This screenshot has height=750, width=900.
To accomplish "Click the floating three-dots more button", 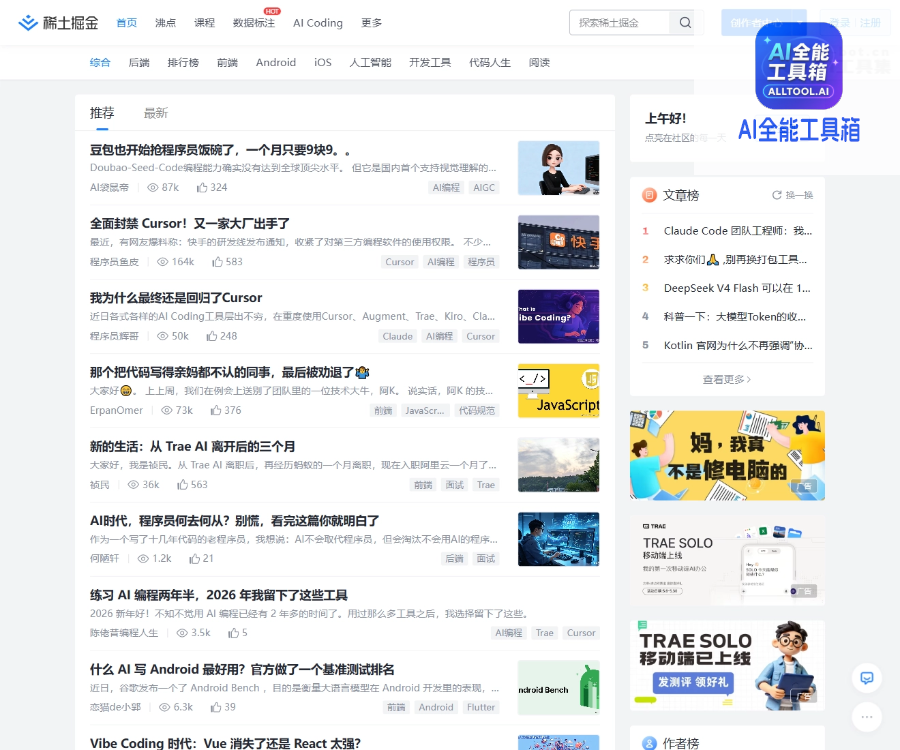I will [x=867, y=717].
